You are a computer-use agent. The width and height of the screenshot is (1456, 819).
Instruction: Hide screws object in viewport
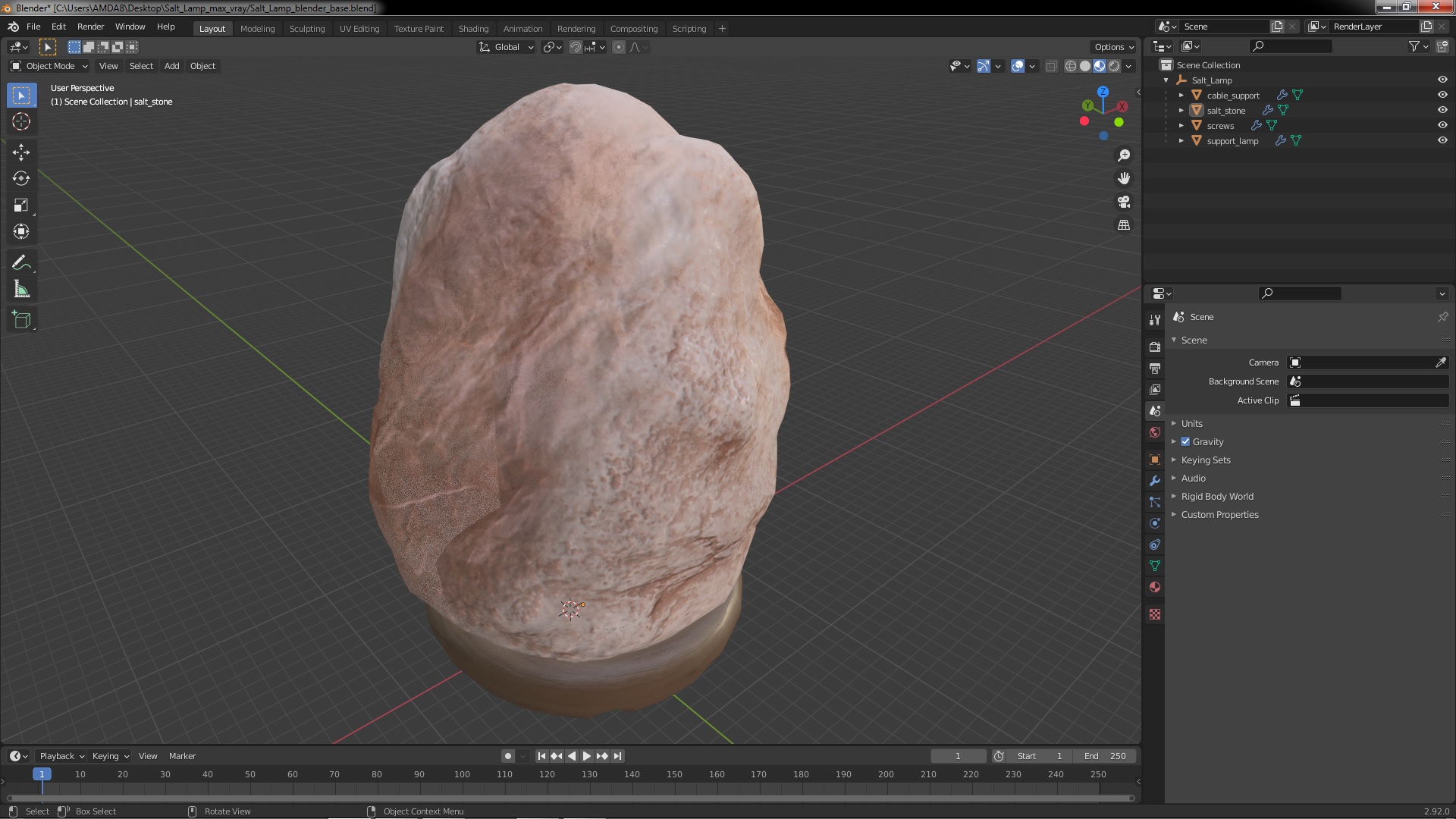point(1442,125)
